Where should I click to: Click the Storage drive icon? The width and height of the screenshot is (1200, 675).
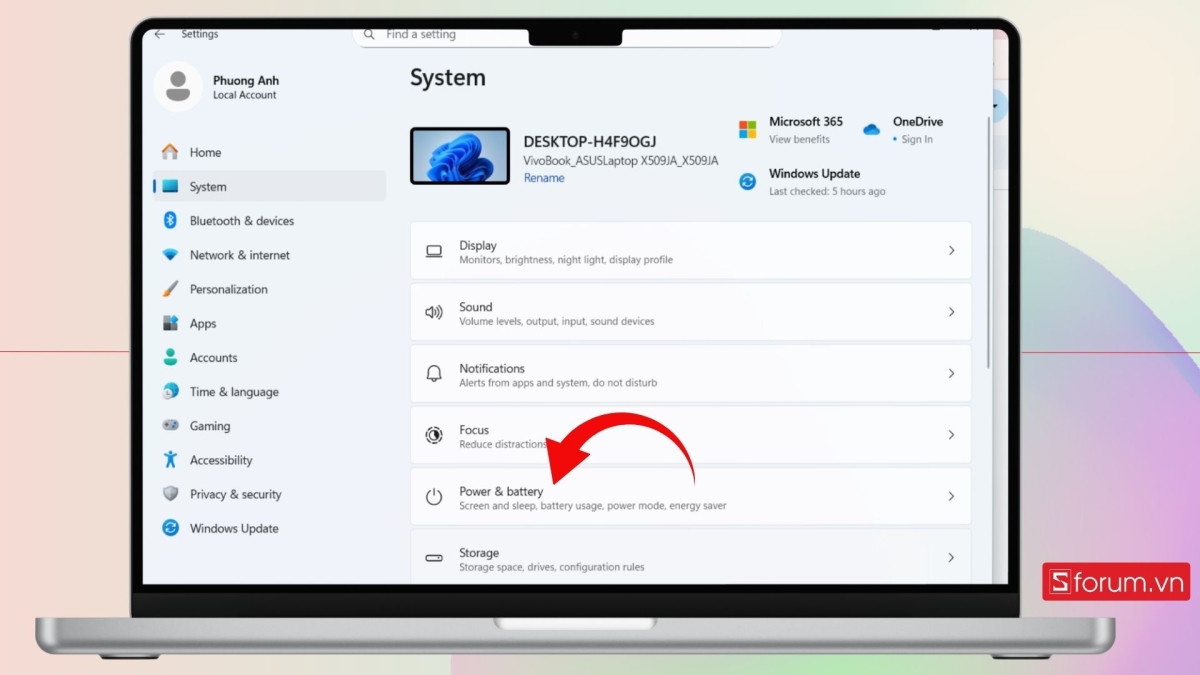[x=434, y=558]
